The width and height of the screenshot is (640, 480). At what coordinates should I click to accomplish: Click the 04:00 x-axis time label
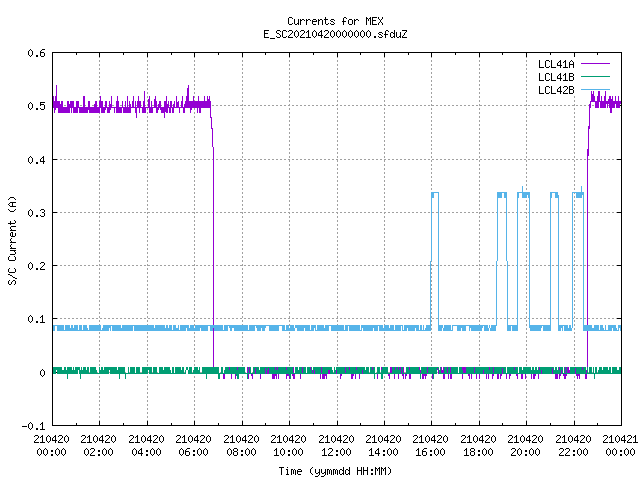pyautogui.click(x=146, y=452)
